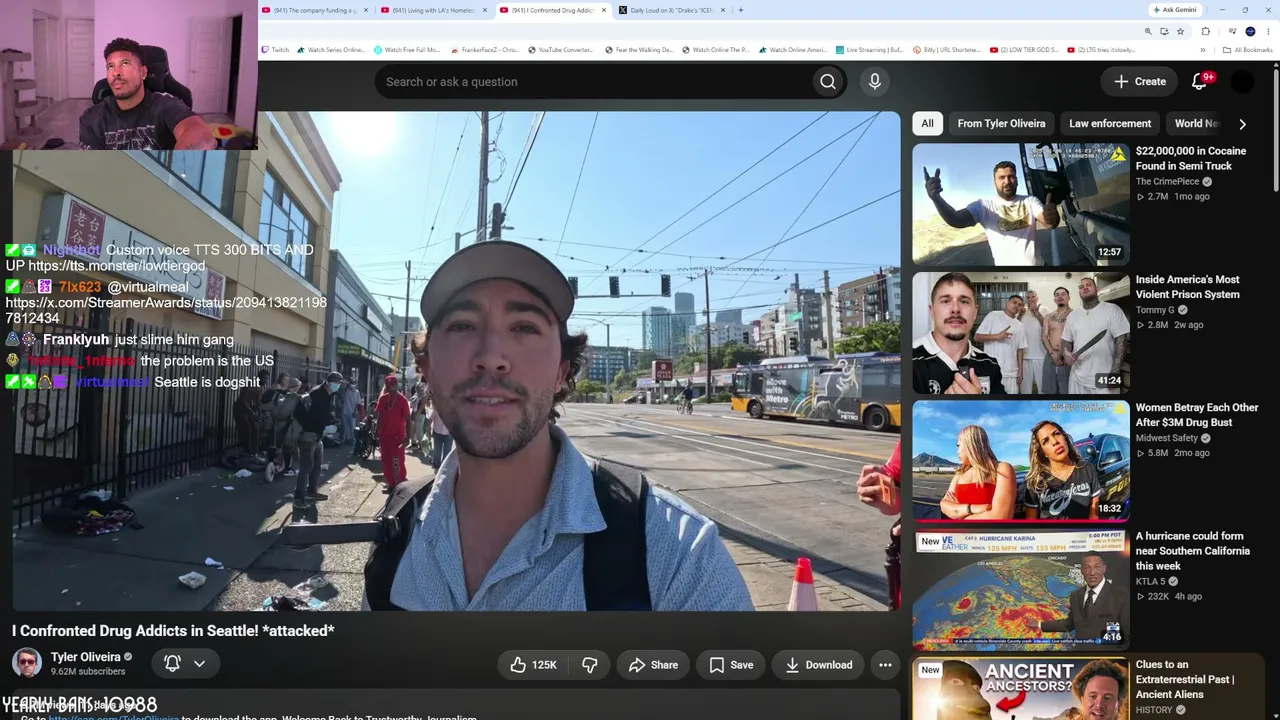
Task: Switch to 'Living with LA's Homeless' tab
Action: [x=435, y=10]
